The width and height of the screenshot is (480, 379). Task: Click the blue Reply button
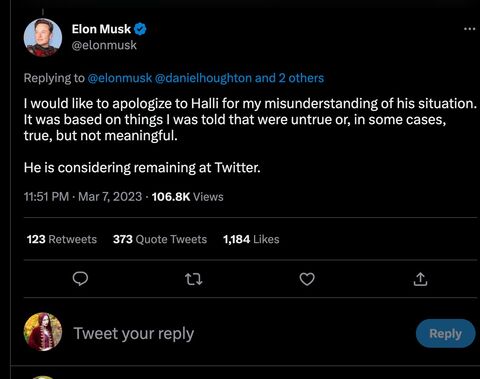[x=445, y=333]
